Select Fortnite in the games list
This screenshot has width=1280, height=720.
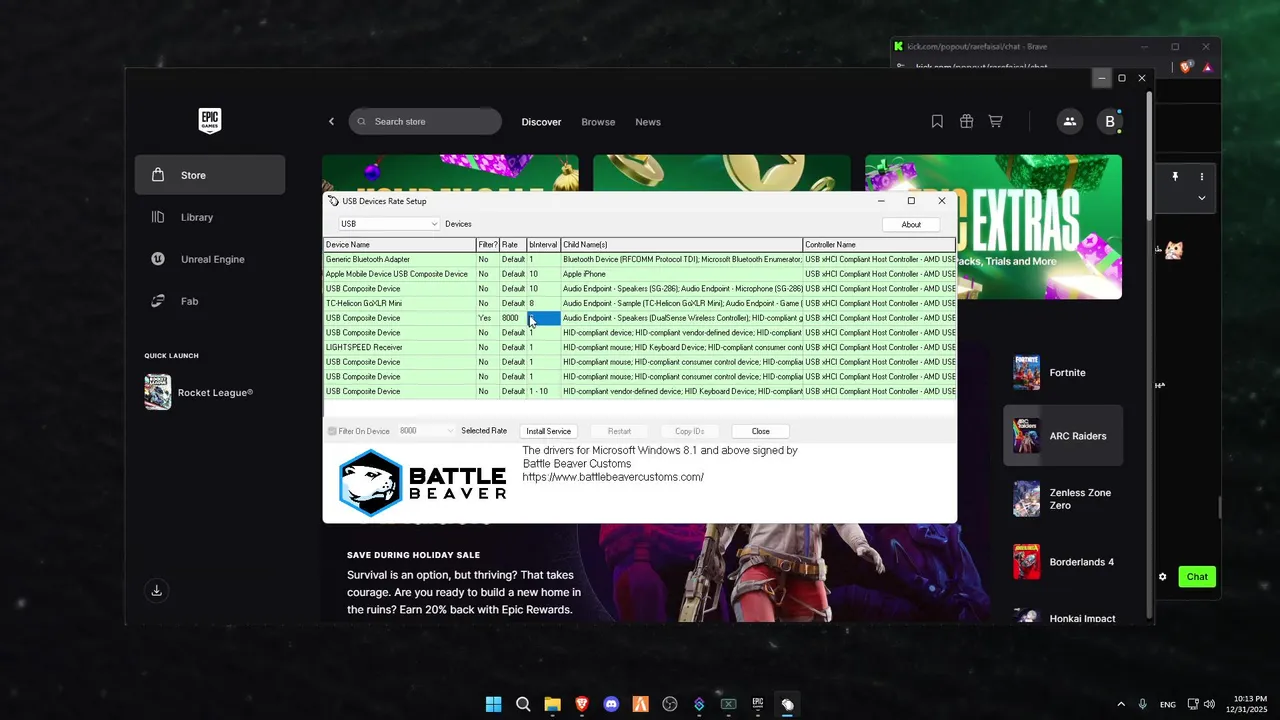pyautogui.click(x=1063, y=372)
